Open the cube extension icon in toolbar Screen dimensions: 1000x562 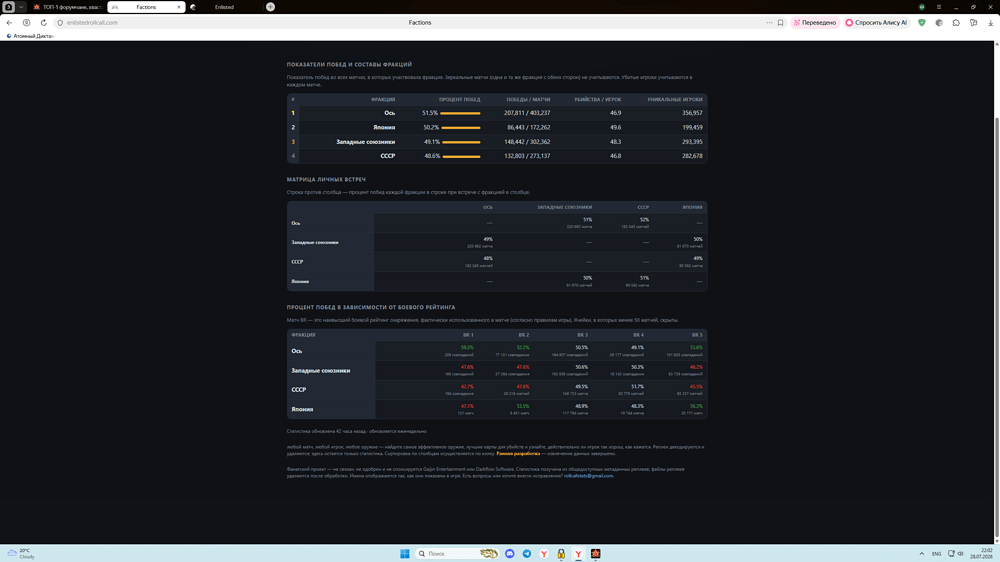click(939, 22)
